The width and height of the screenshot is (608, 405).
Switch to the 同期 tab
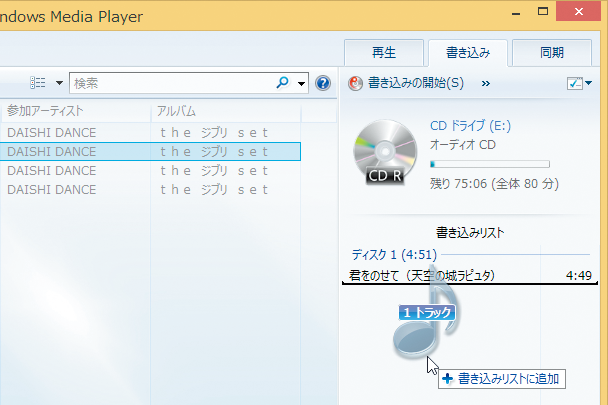tap(552, 52)
